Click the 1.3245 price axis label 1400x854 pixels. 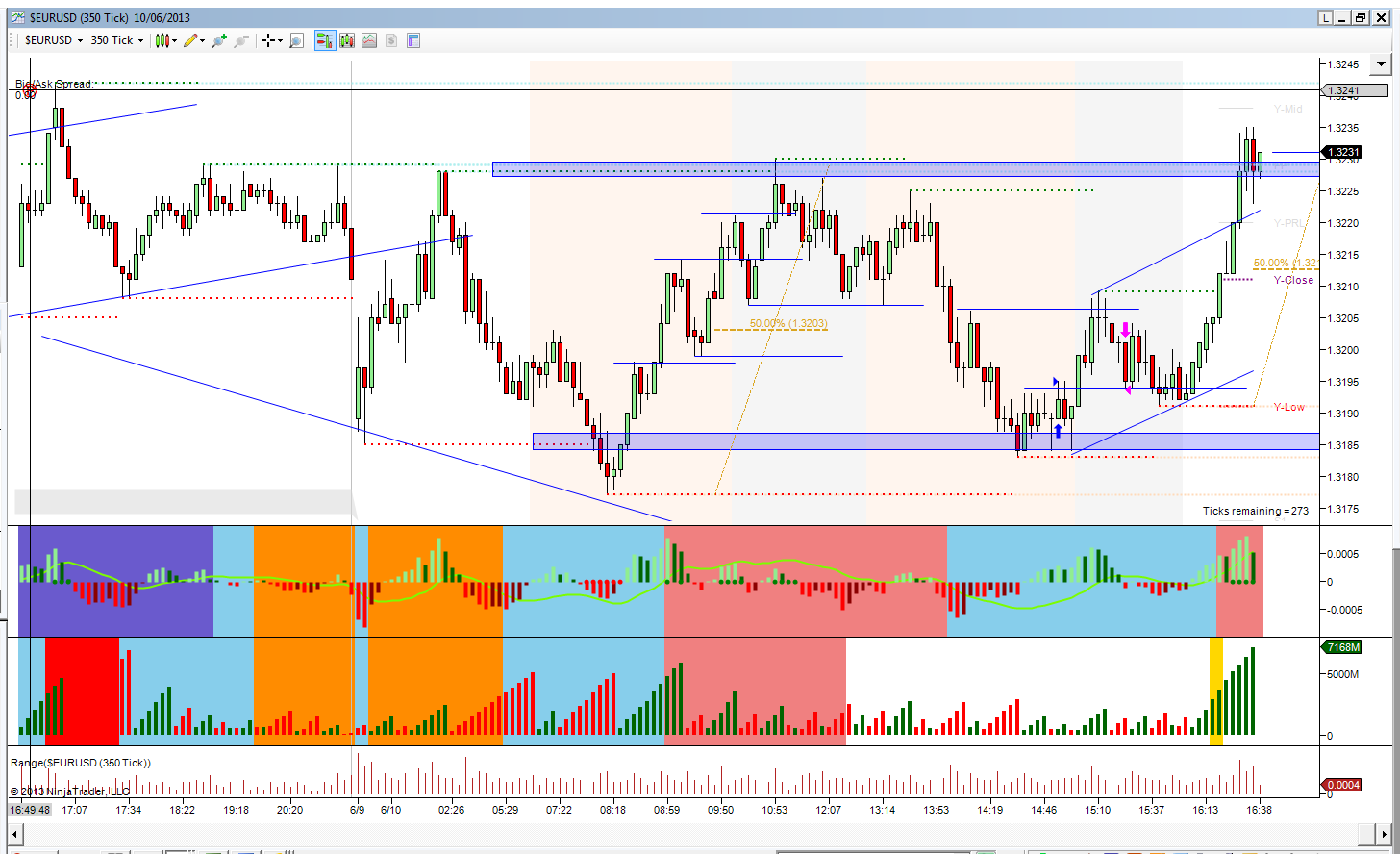point(1342,64)
